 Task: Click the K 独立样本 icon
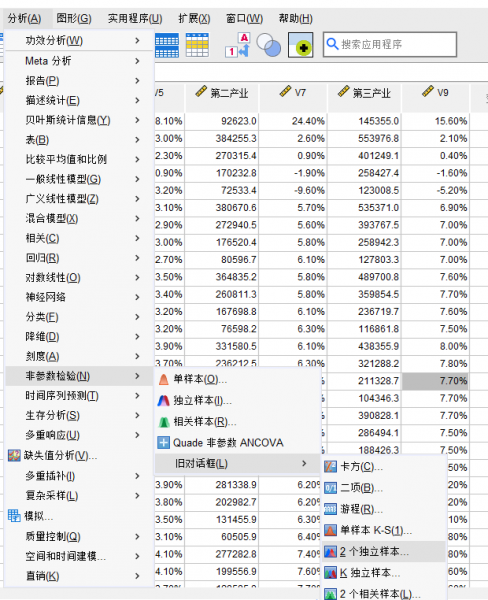coord(330,573)
